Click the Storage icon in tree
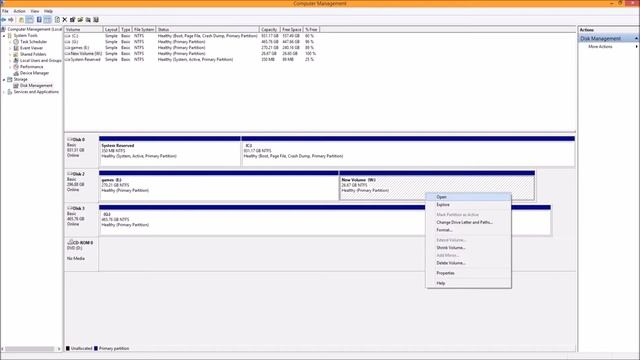 point(10,79)
